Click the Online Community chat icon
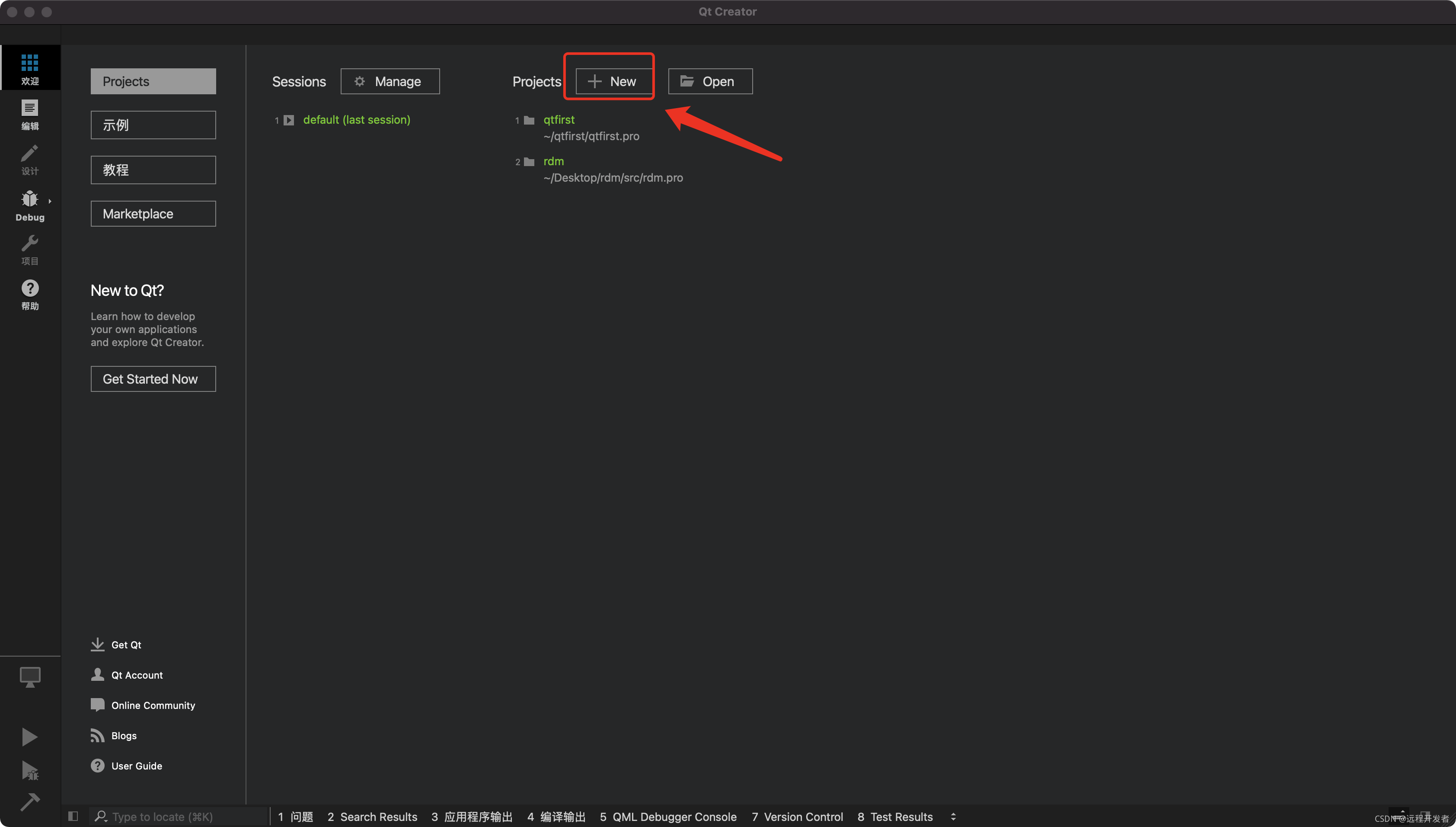 click(98, 705)
